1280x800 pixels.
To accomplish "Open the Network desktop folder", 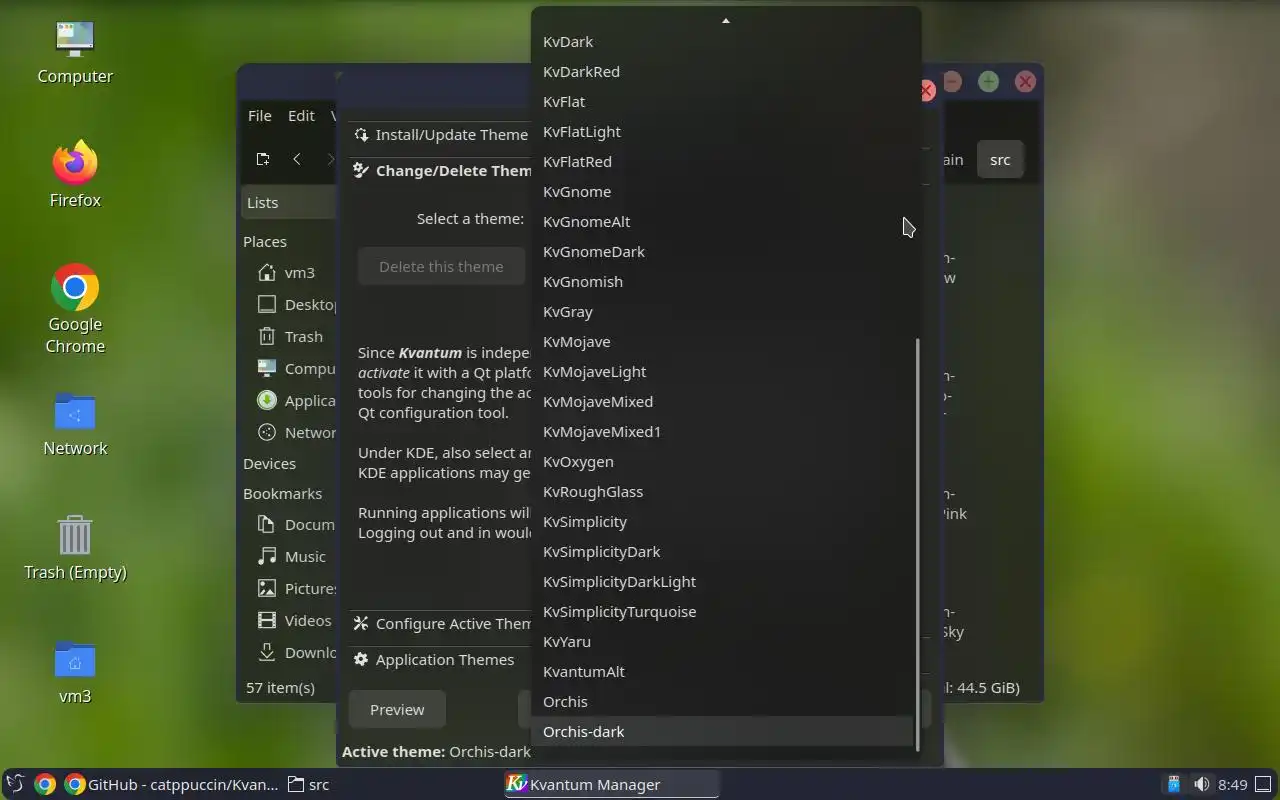I will (x=75, y=424).
